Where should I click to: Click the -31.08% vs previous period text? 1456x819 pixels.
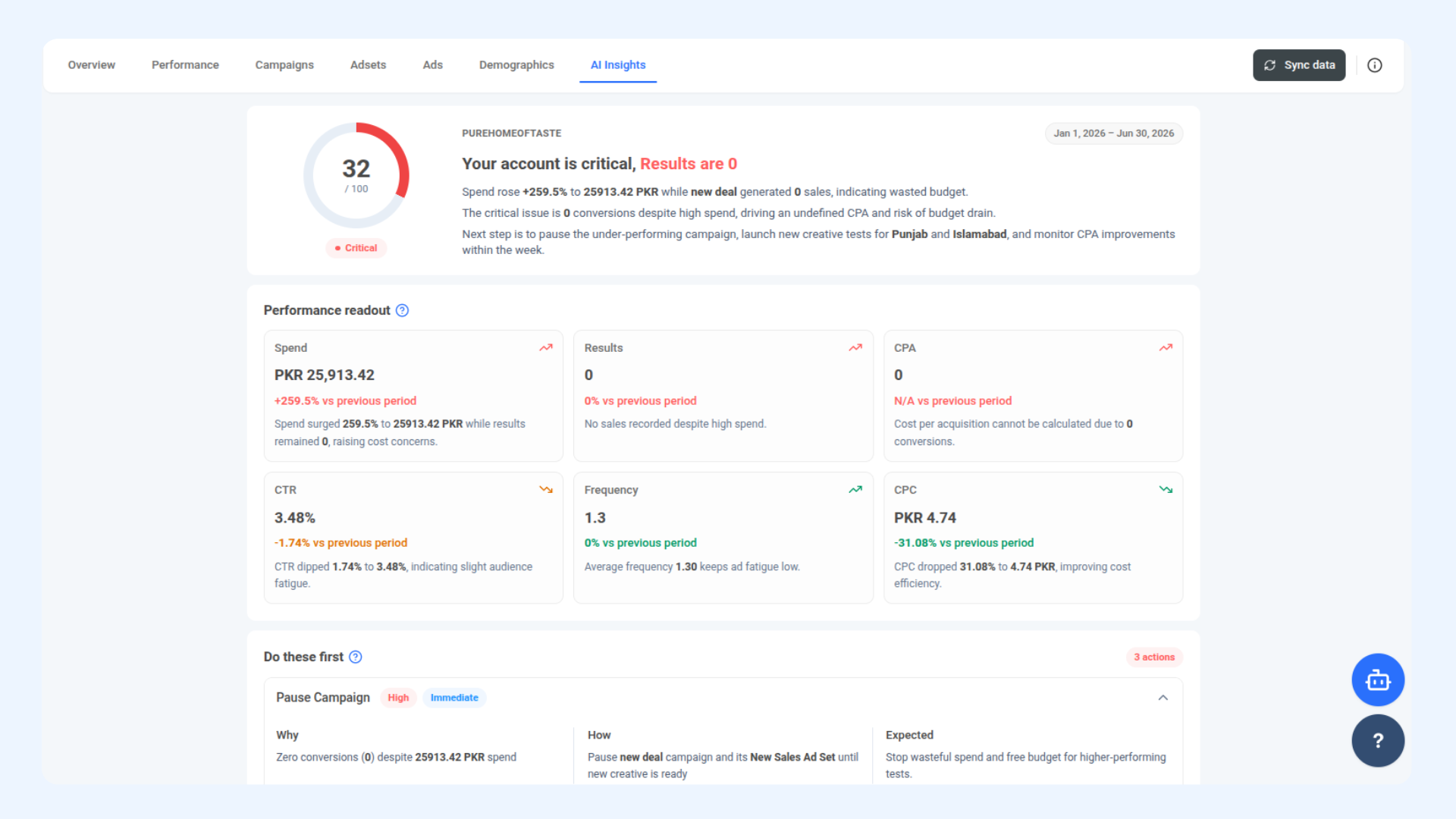coord(964,543)
